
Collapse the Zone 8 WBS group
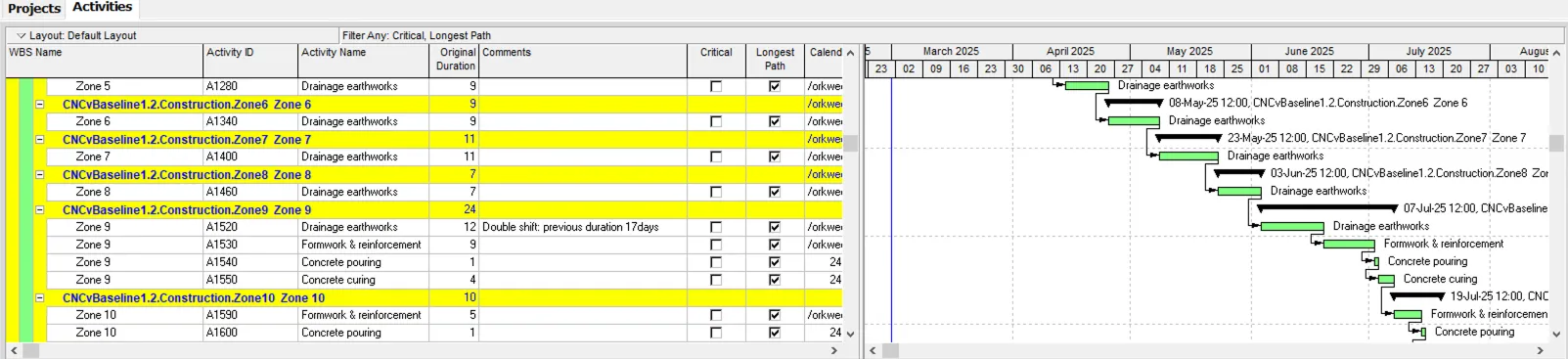click(x=40, y=174)
